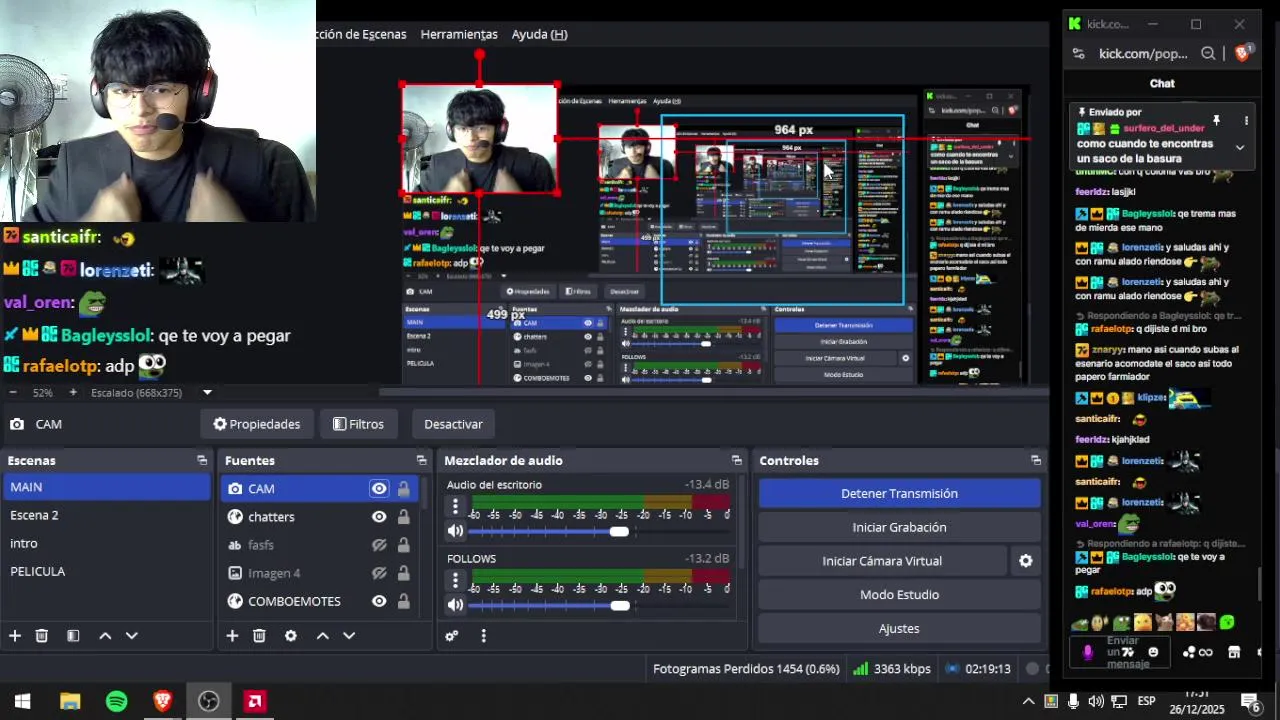Screen dimensions: 1280x720
Task: Click zoom indicator in Kick address bar
Action: point(1208,54)
